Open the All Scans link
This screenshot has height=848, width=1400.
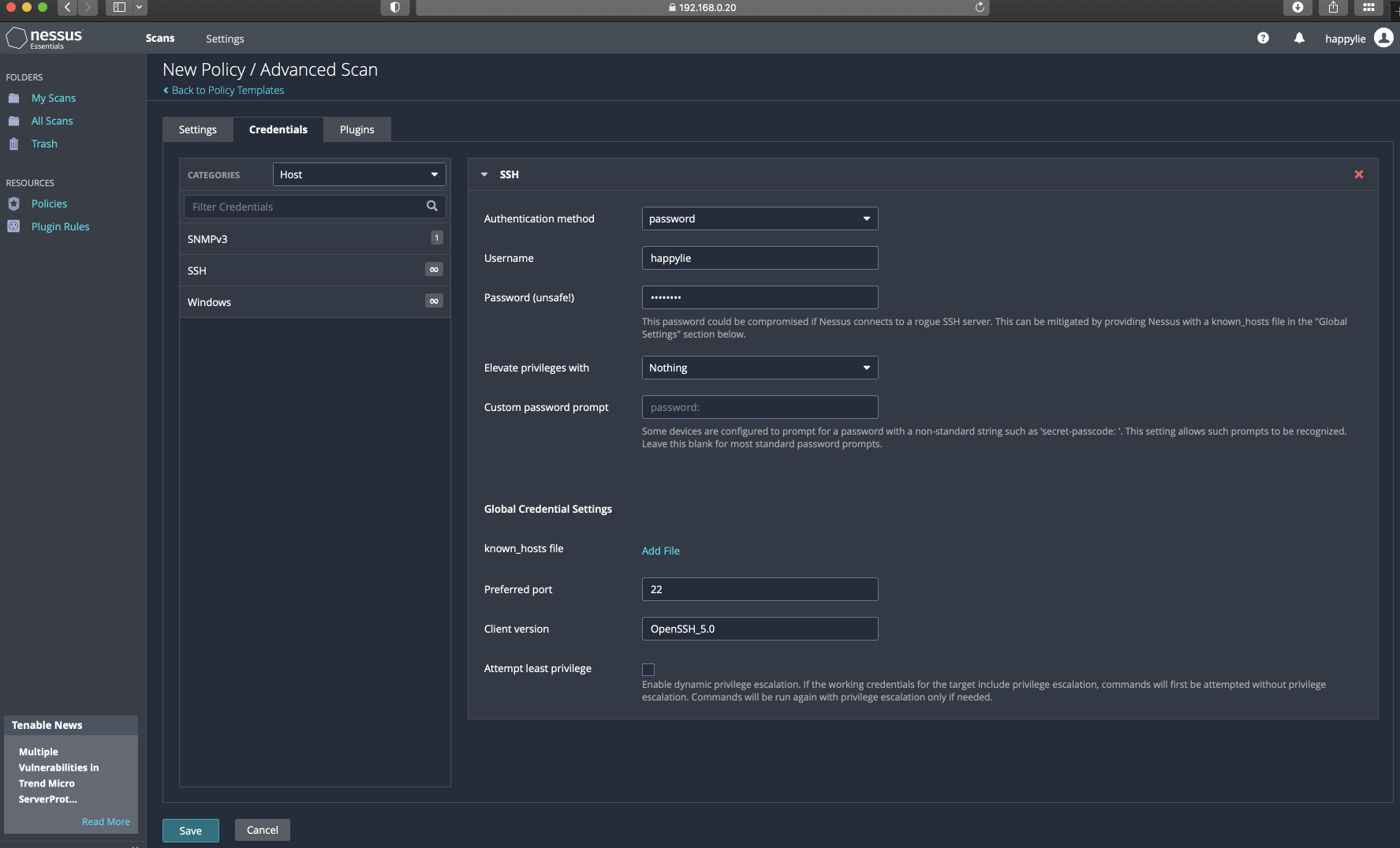(x=52, y=121)
